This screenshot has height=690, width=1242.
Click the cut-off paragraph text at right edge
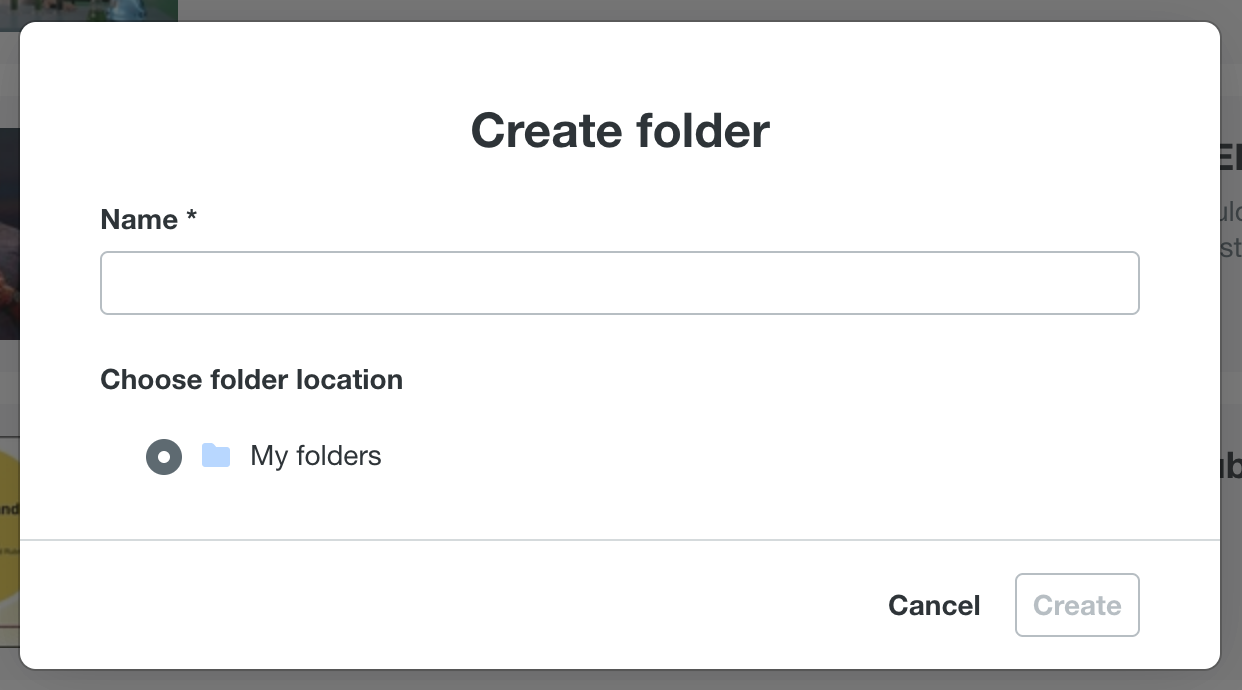coord(1231,229)
